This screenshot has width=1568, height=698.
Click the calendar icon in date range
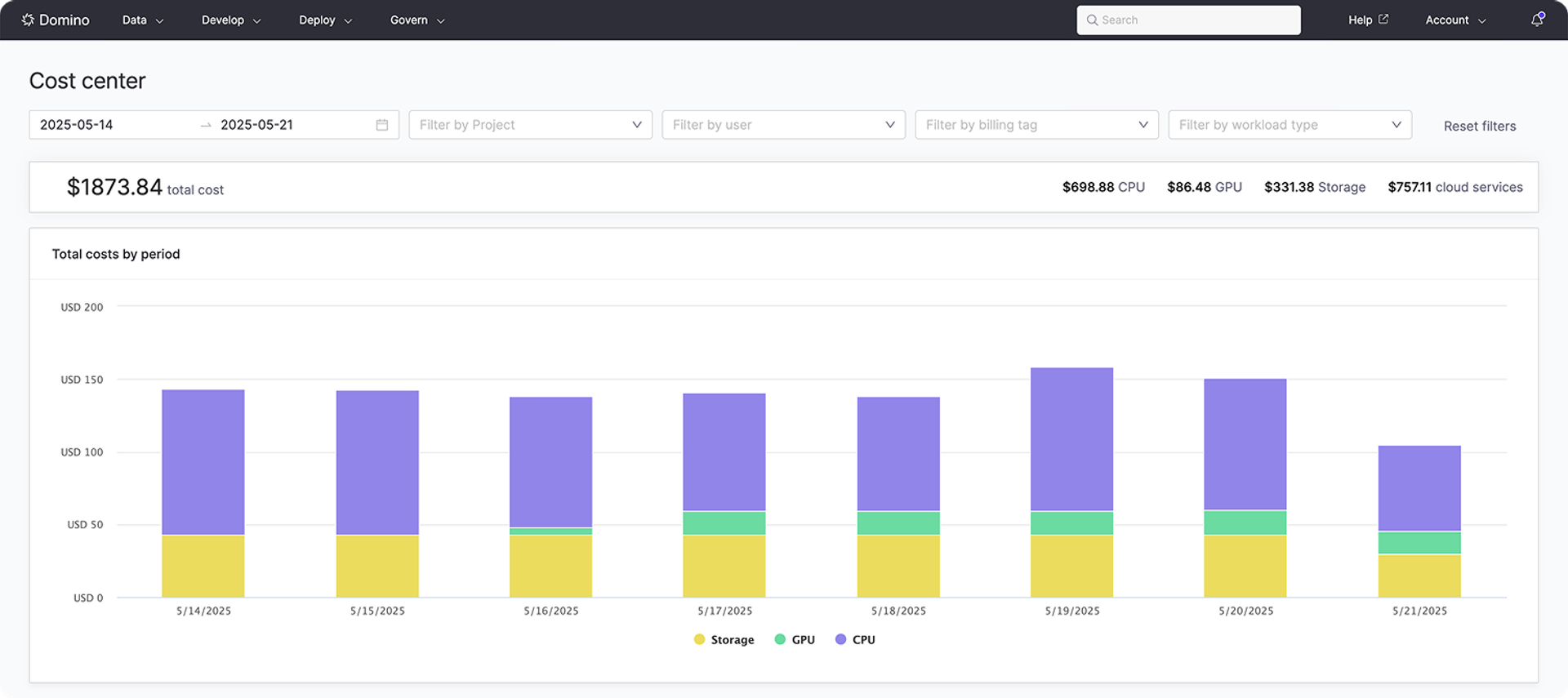coord(381,125)
